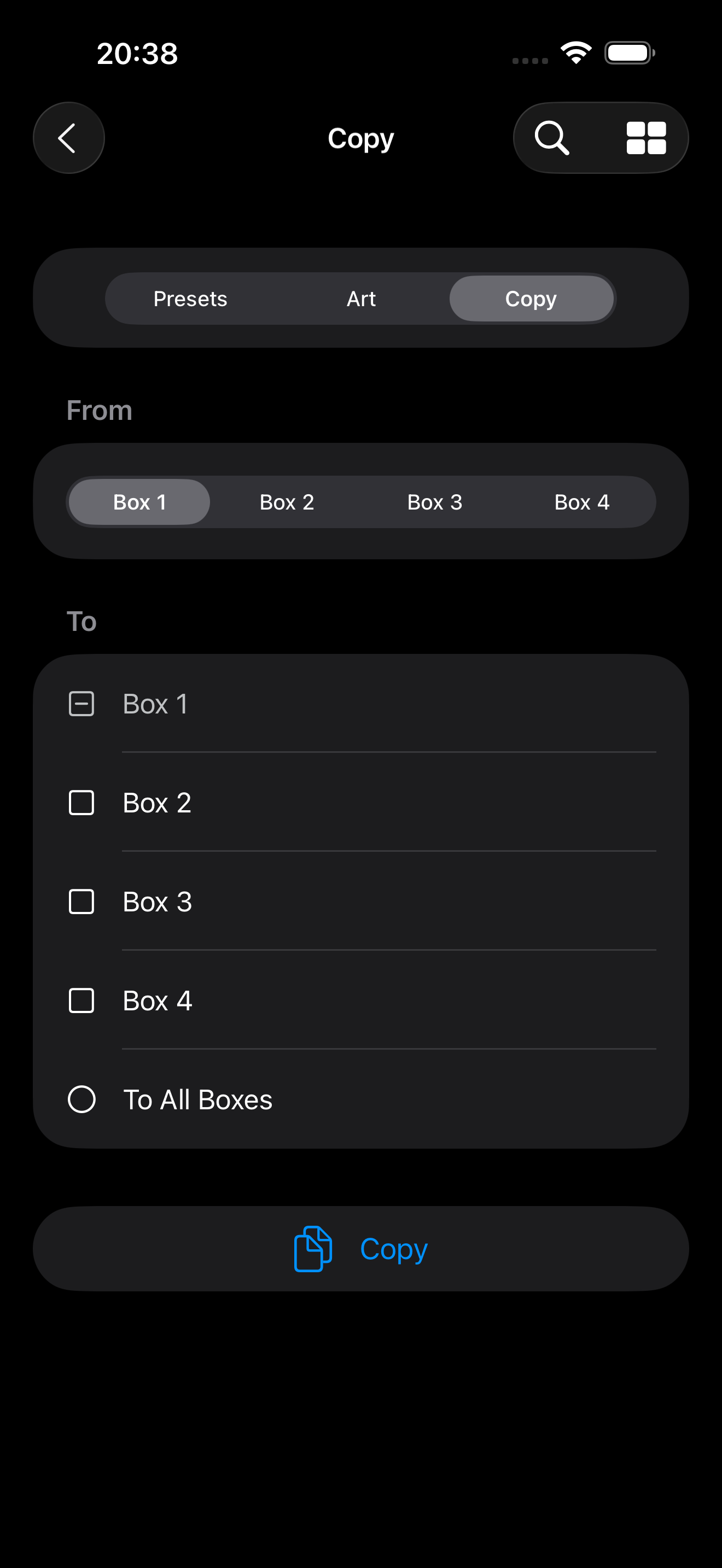722x1568 pixels.
Task: Choose Box 4 as the source
Action: (x=582, y=502)
